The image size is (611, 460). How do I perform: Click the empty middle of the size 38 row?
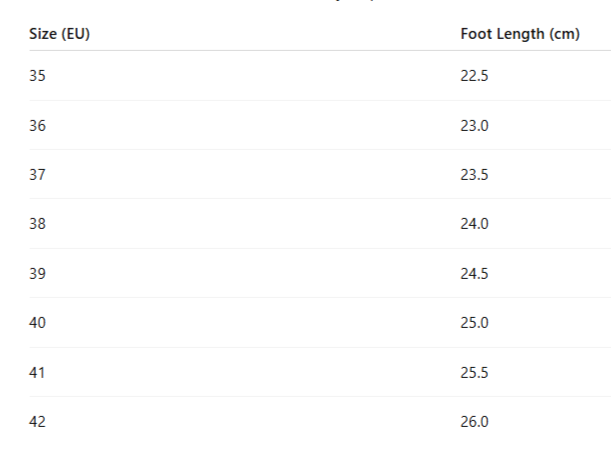pos(250,224)
